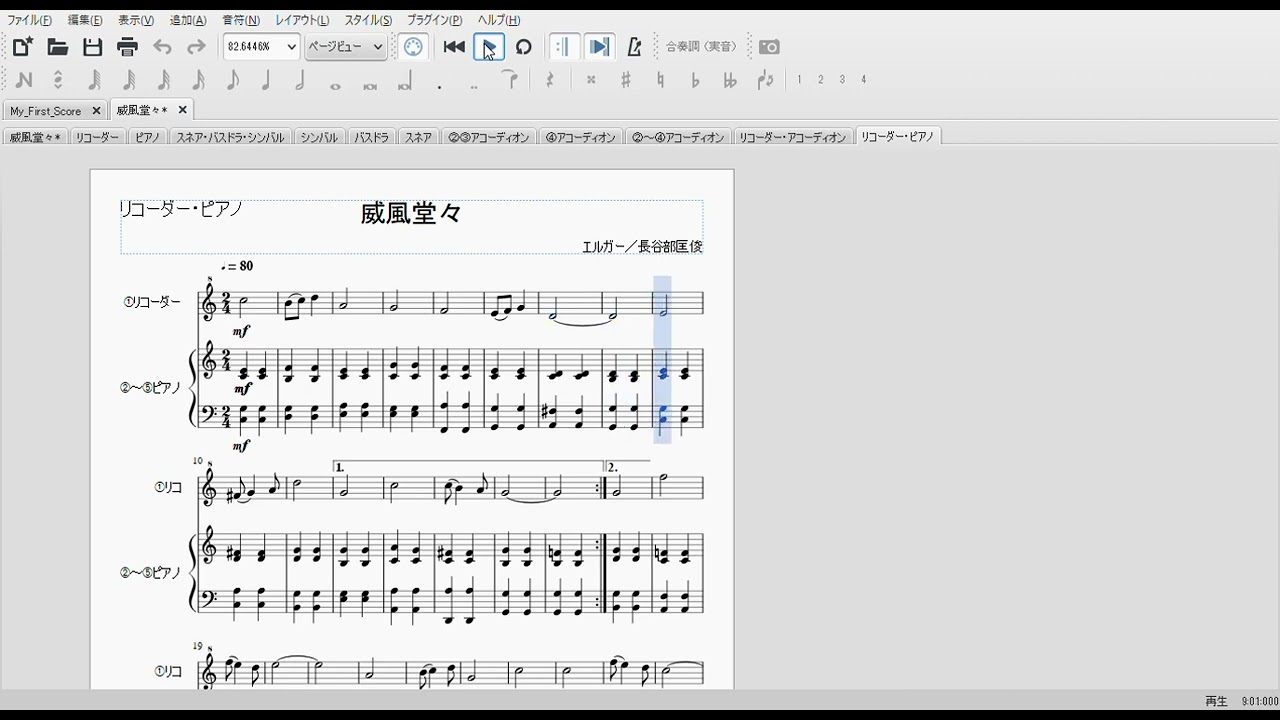Add a tie to note

pyautogui.click(x=510, y=80)
